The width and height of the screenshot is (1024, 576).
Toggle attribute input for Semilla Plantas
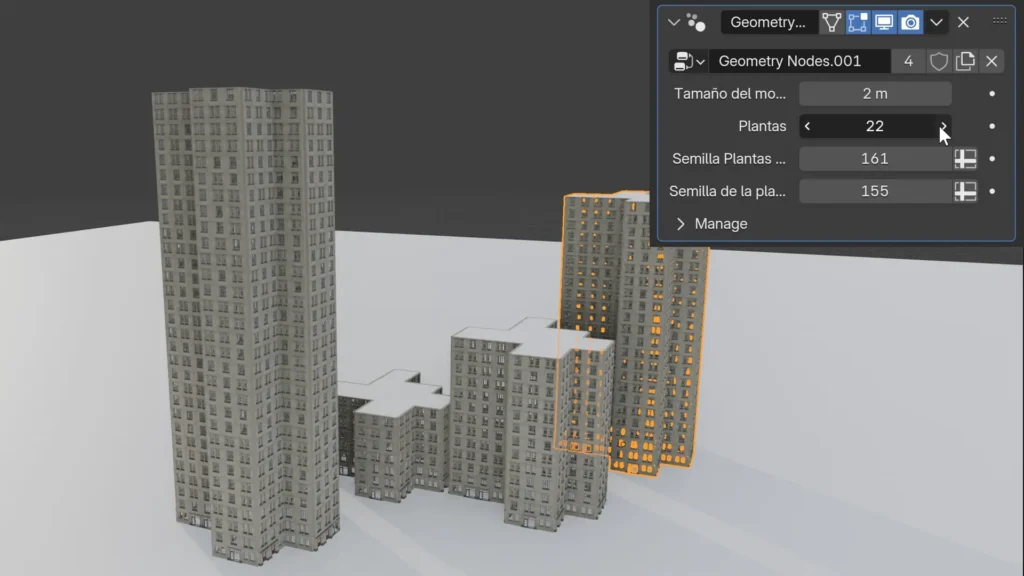point(965,159)
